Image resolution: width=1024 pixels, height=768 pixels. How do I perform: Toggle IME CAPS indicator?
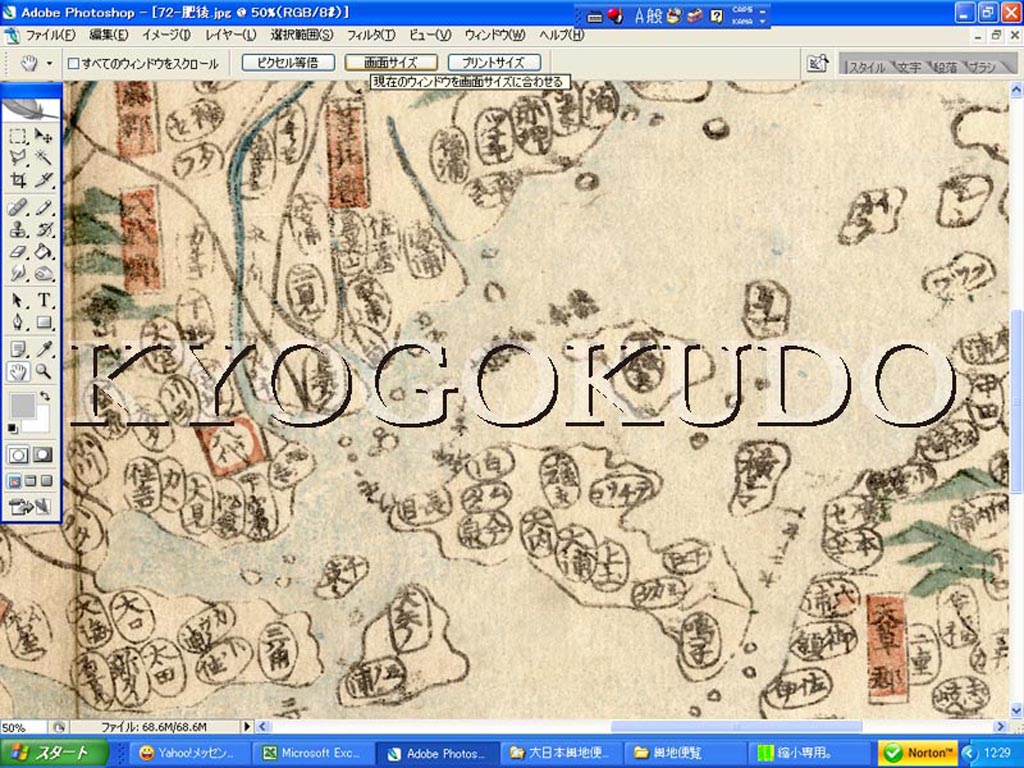tap(742, 10)
